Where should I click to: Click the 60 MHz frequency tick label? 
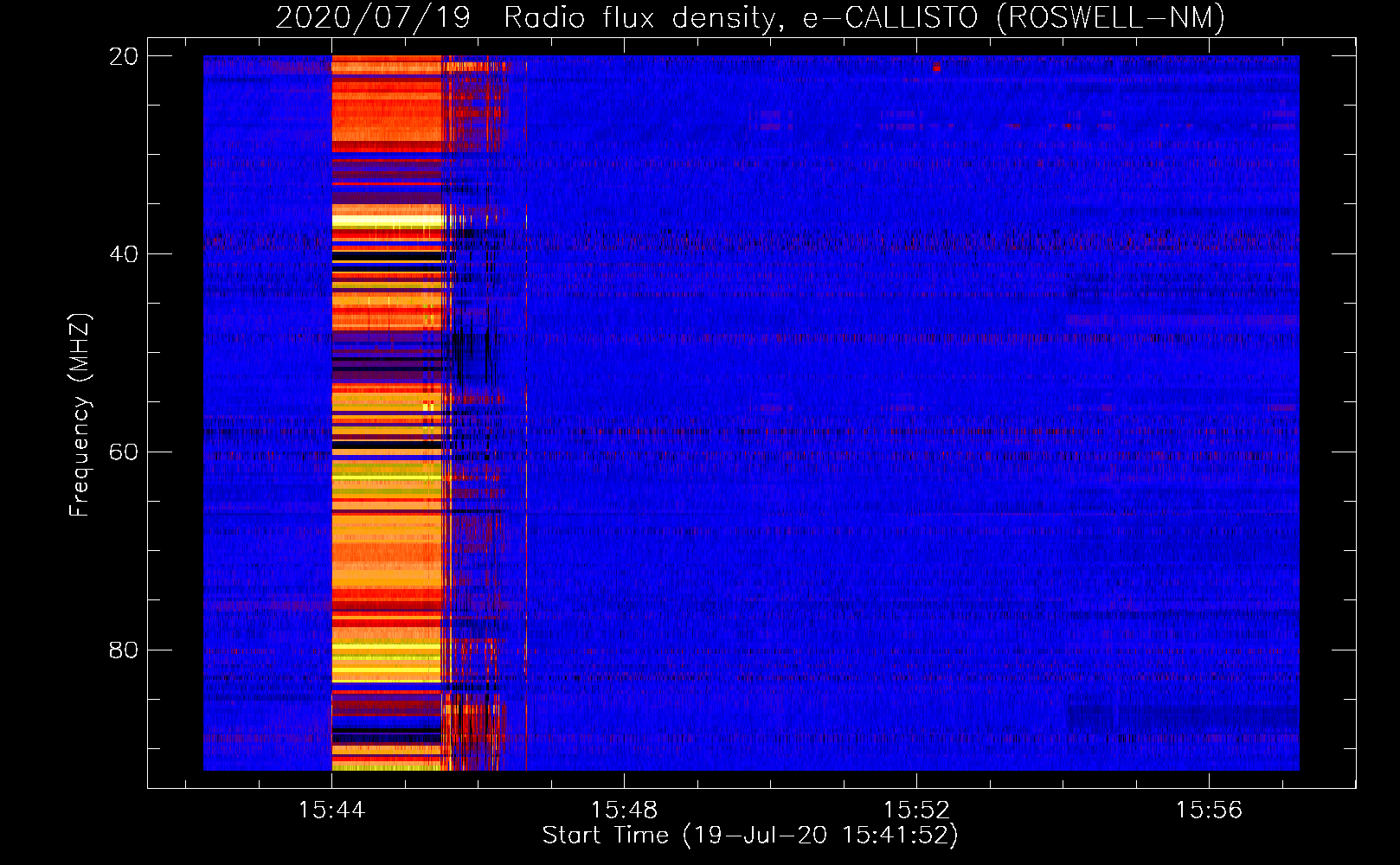pos(123,452)
